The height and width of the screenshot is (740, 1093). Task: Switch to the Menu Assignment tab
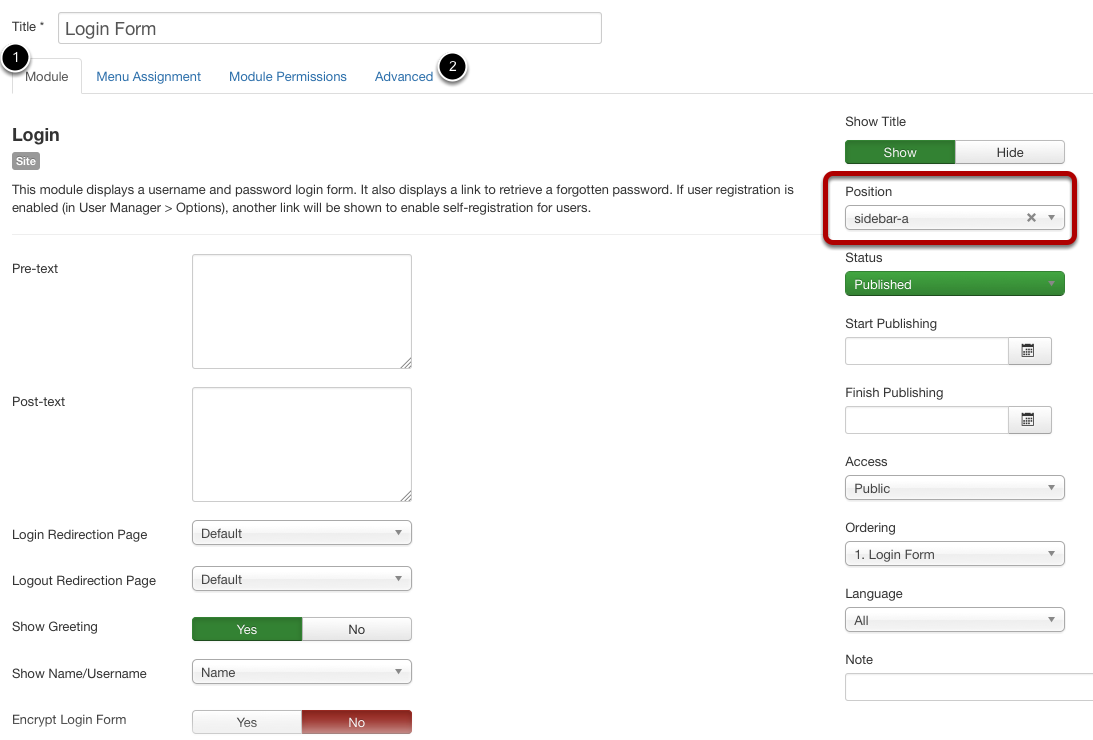click(148, 76)
